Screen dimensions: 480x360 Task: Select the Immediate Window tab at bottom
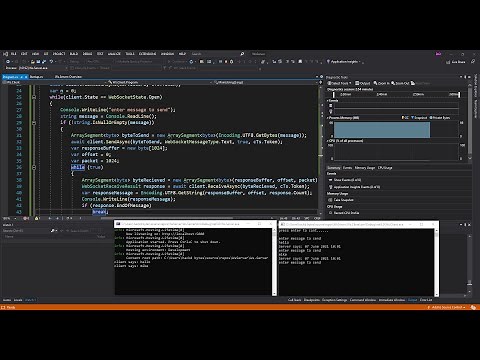coord(392,300)
